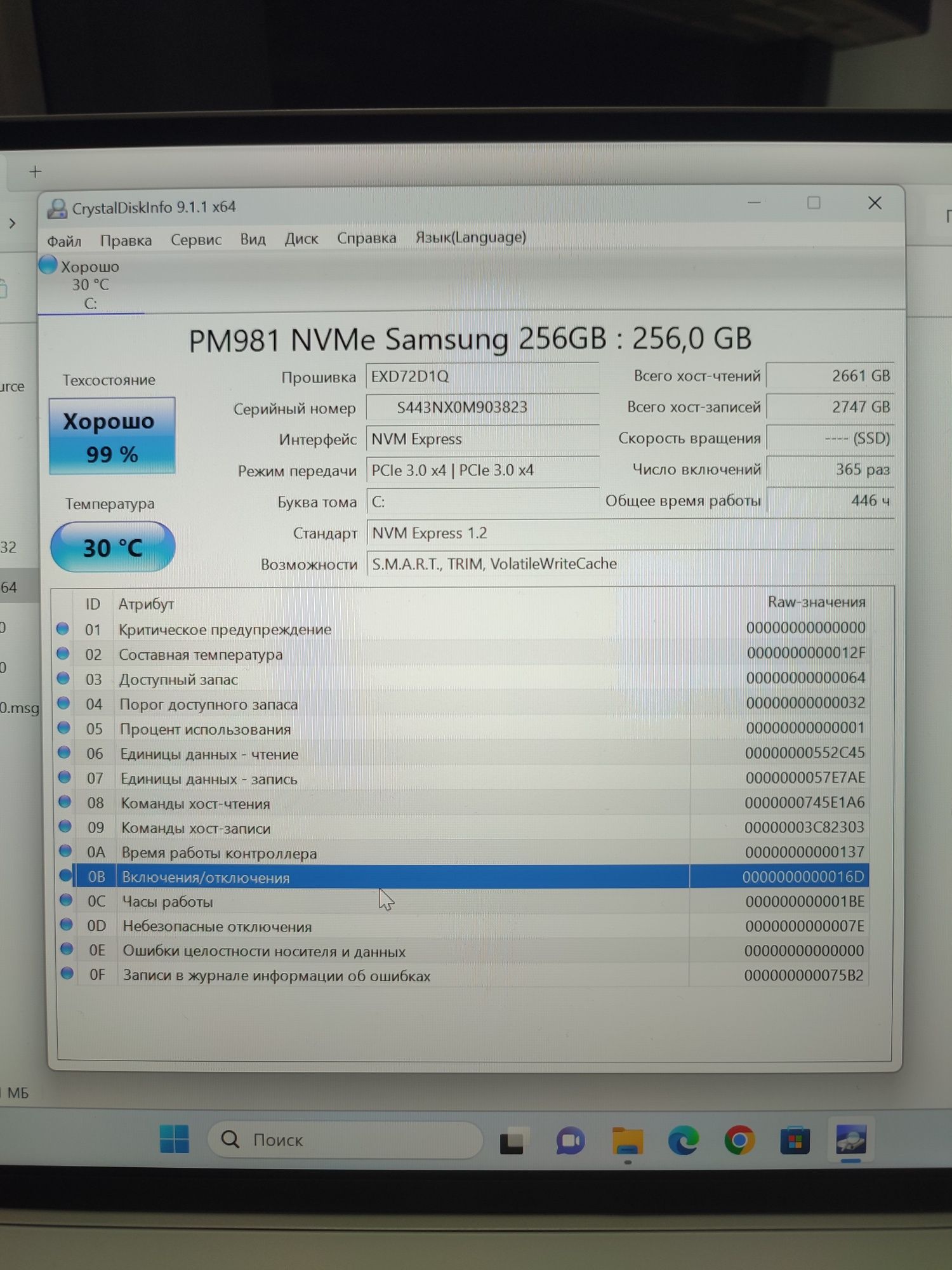Click the status dot for Доступный запас row
This screenshot has height=1270, width=952.
click(x=63, y=678)
